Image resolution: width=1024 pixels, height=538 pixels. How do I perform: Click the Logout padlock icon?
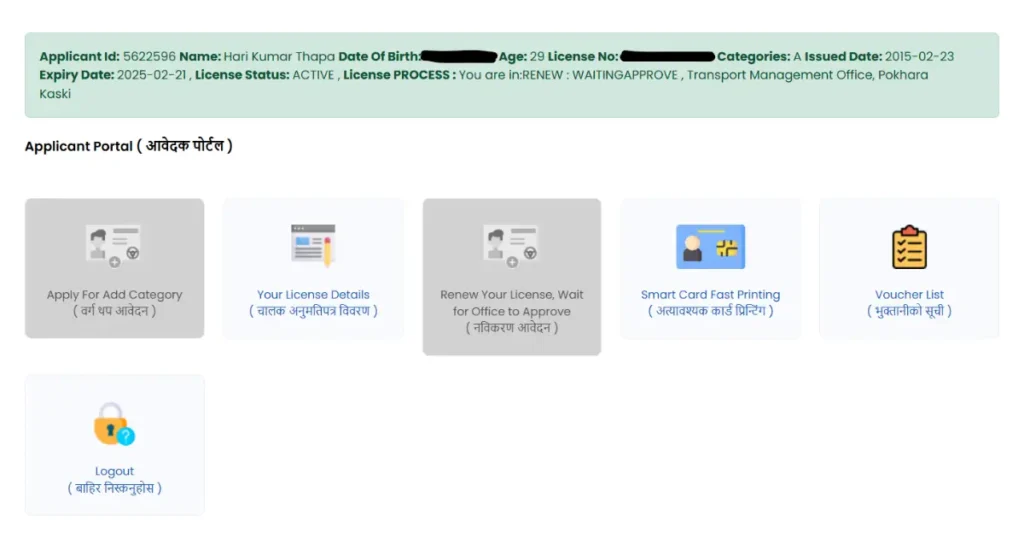[x=114, y=424]
